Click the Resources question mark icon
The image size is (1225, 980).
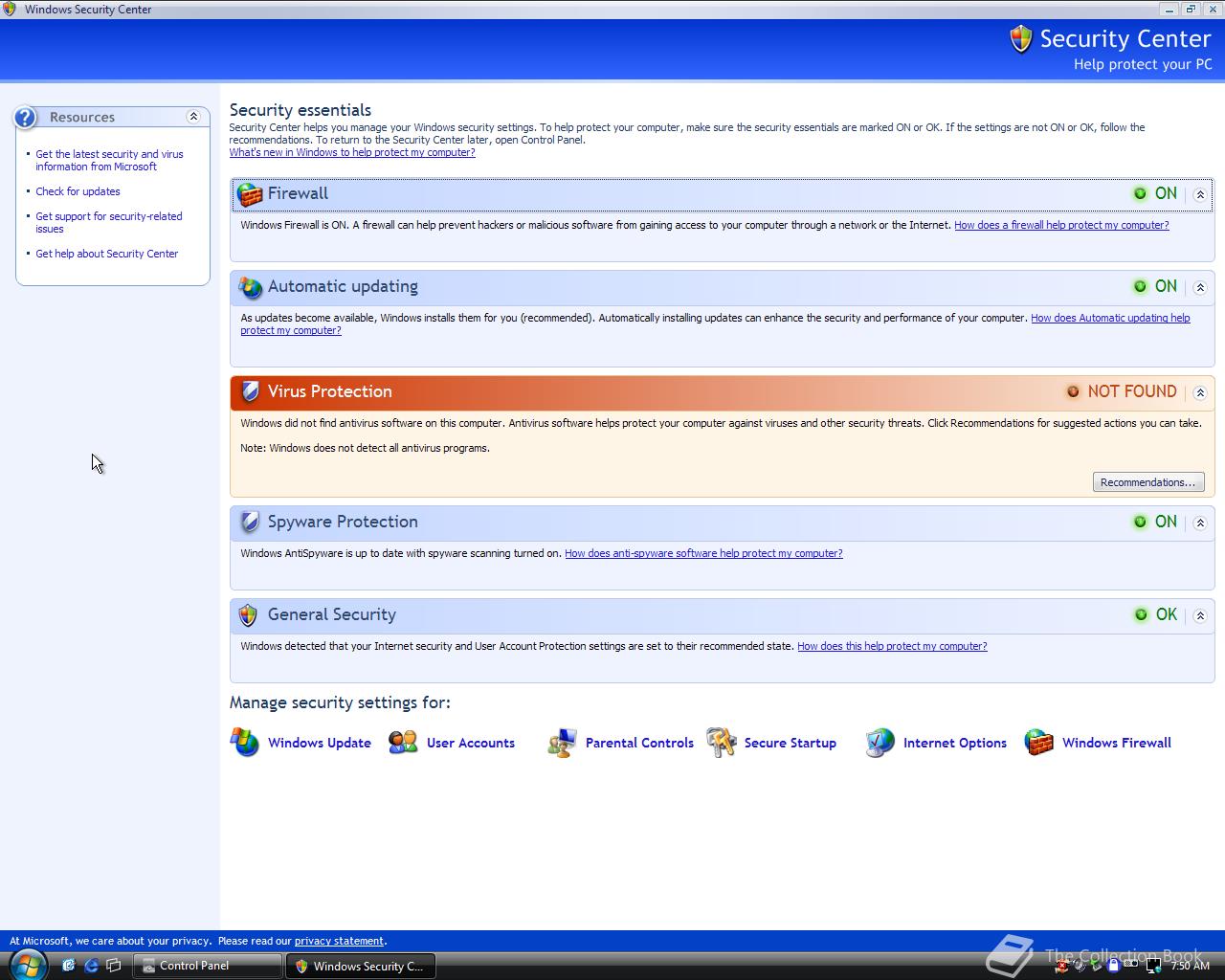26,117
